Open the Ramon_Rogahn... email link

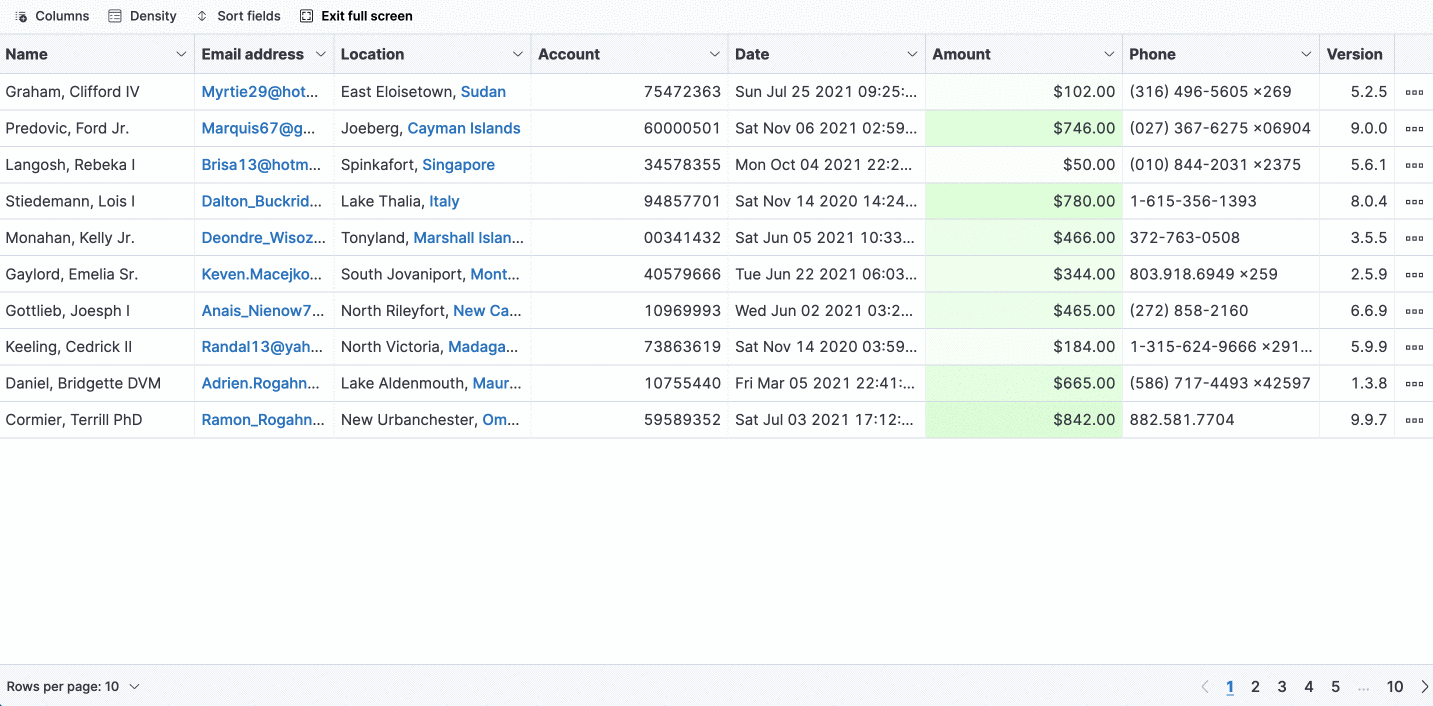coord(263,420)
